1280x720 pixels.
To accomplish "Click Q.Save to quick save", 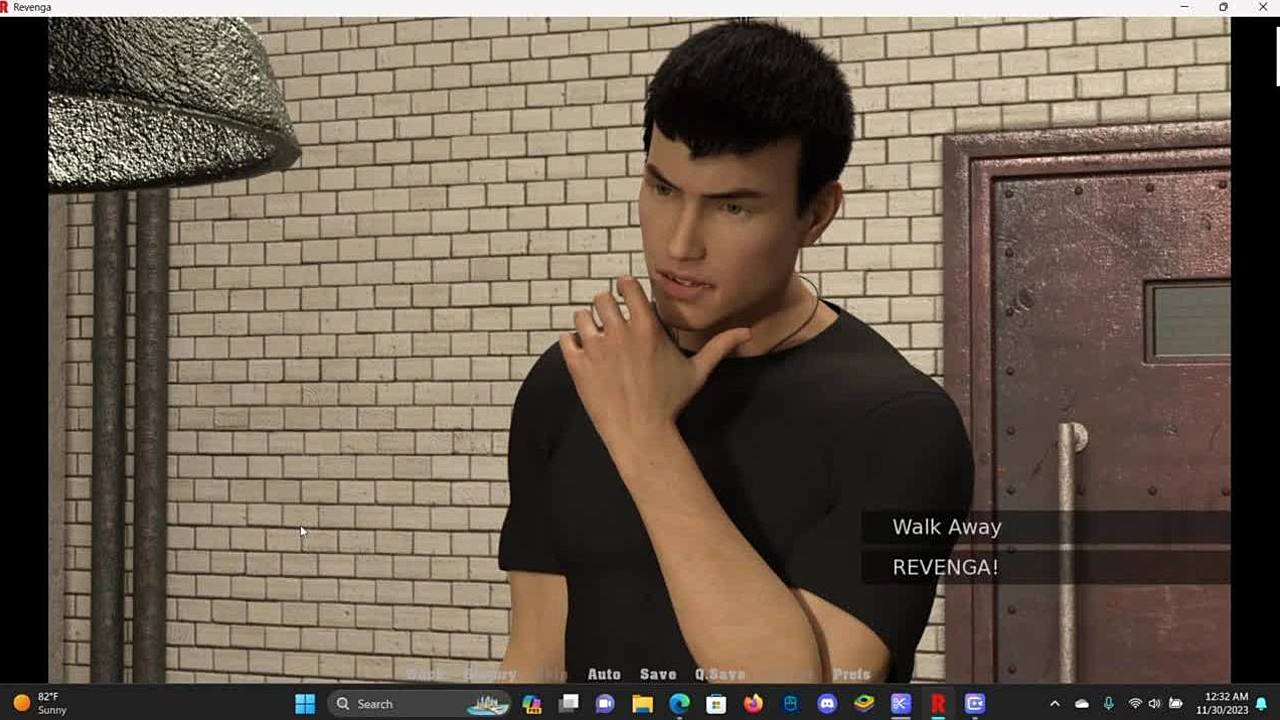I will (720, 675).
